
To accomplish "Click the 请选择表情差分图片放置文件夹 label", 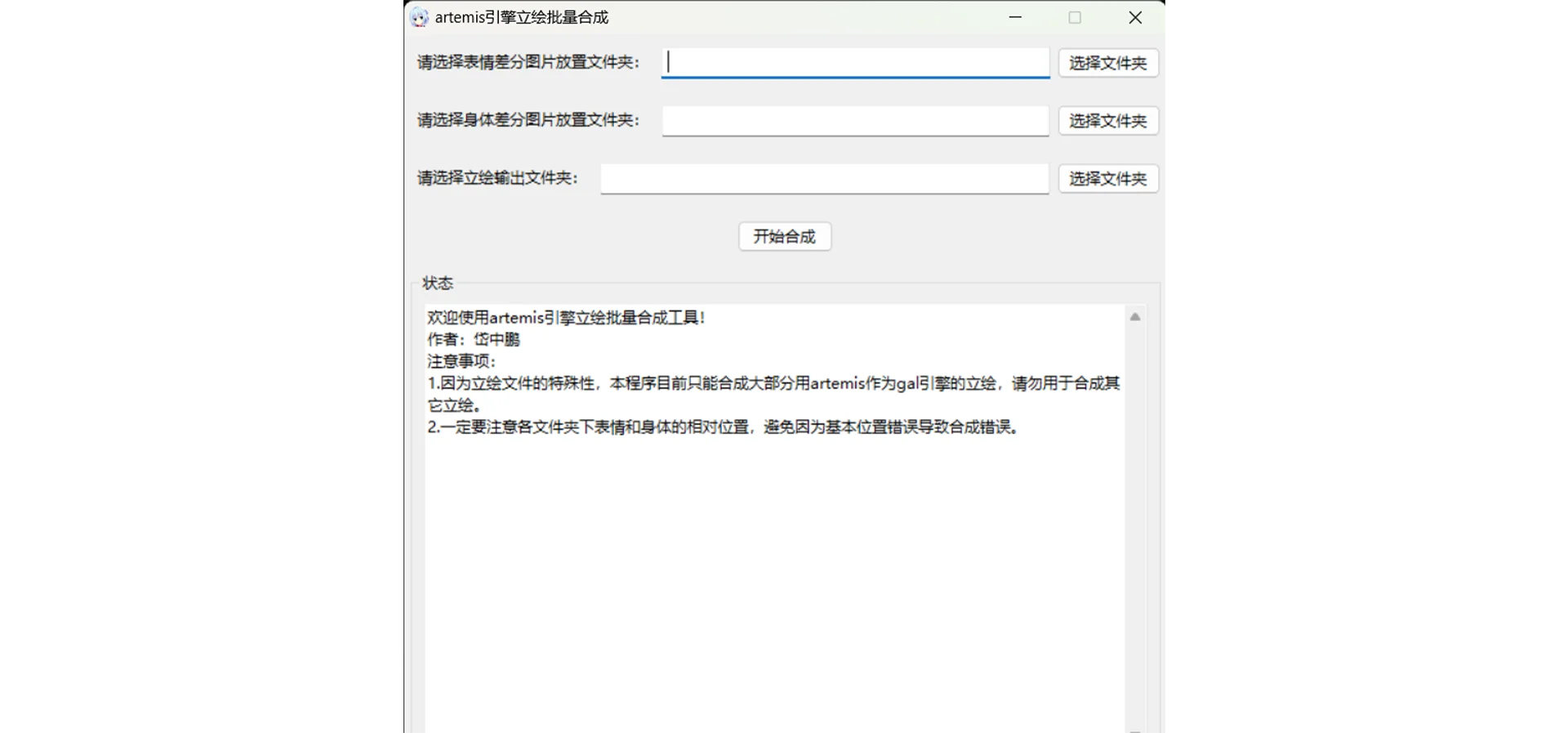I will coord(528,63).
